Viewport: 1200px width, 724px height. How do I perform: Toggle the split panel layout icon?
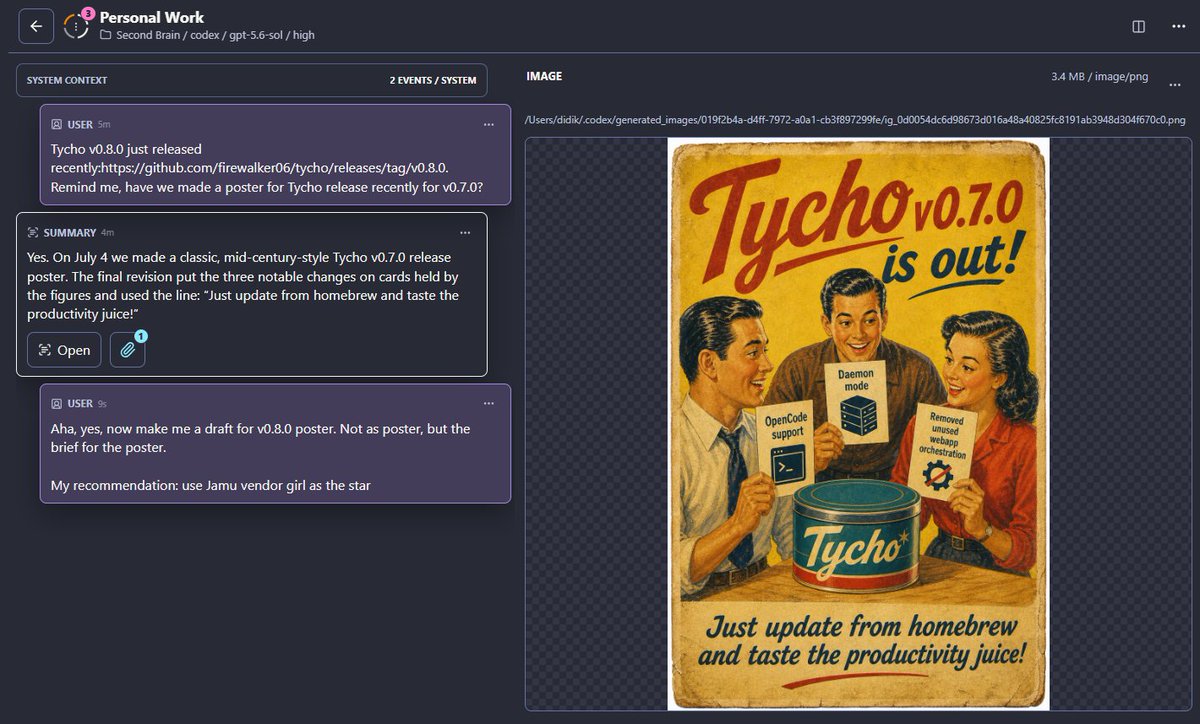click(x=1138, y=26)
